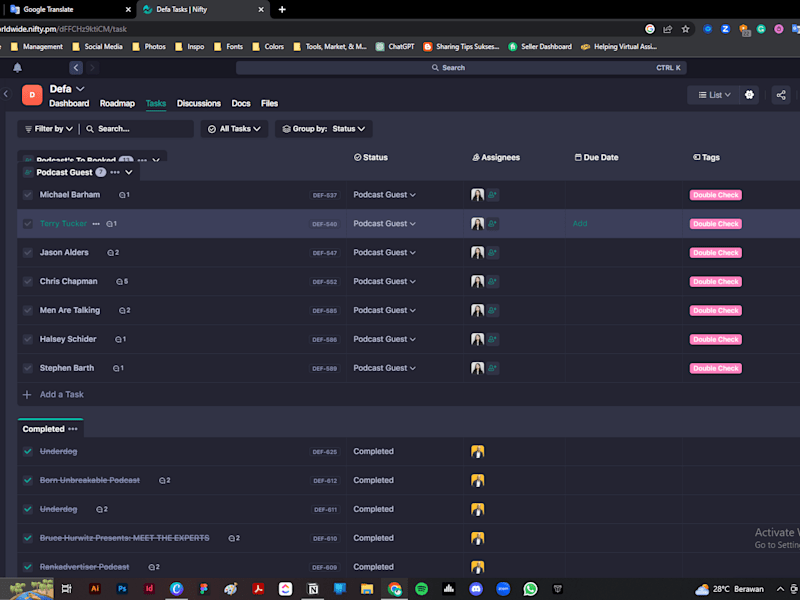Screen dimensions: 800x600
Task: Click the Defa project avatar icon
Action: pyautogui.click(x=32, y=95)
